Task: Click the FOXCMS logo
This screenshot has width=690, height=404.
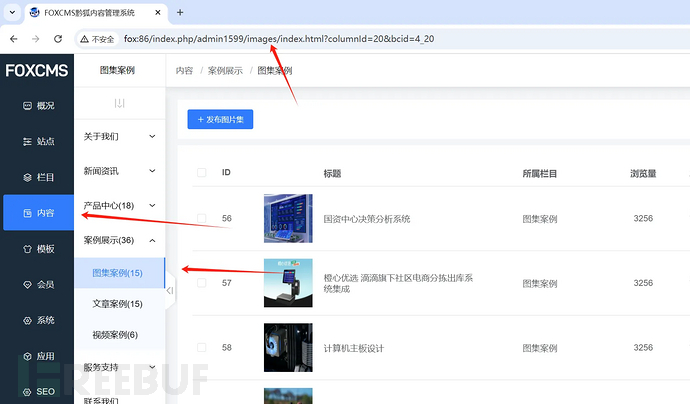Action: 37,70
